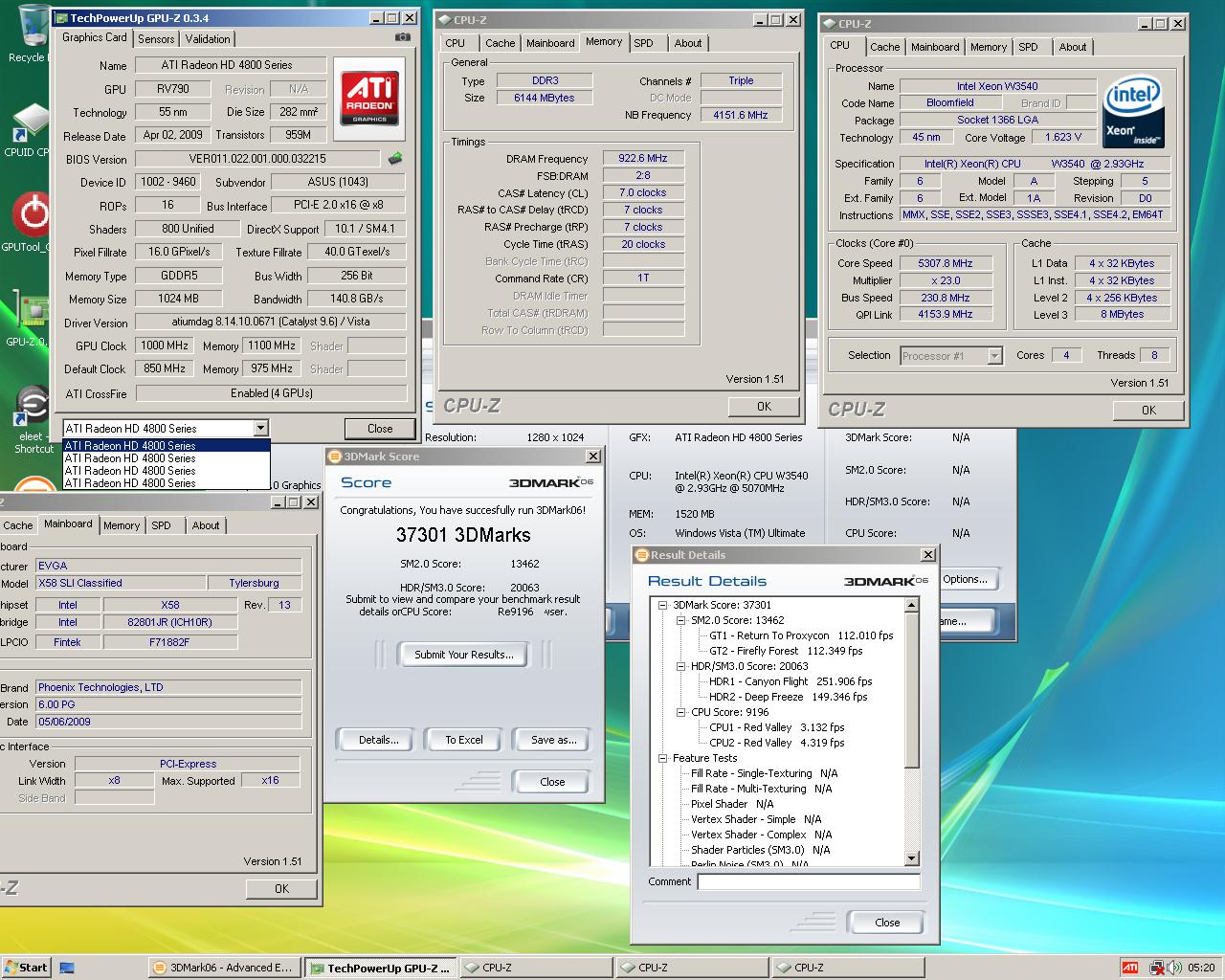
Task: Open the Memory tab in mainboard CPU-Z window
Action: (122, 525)
